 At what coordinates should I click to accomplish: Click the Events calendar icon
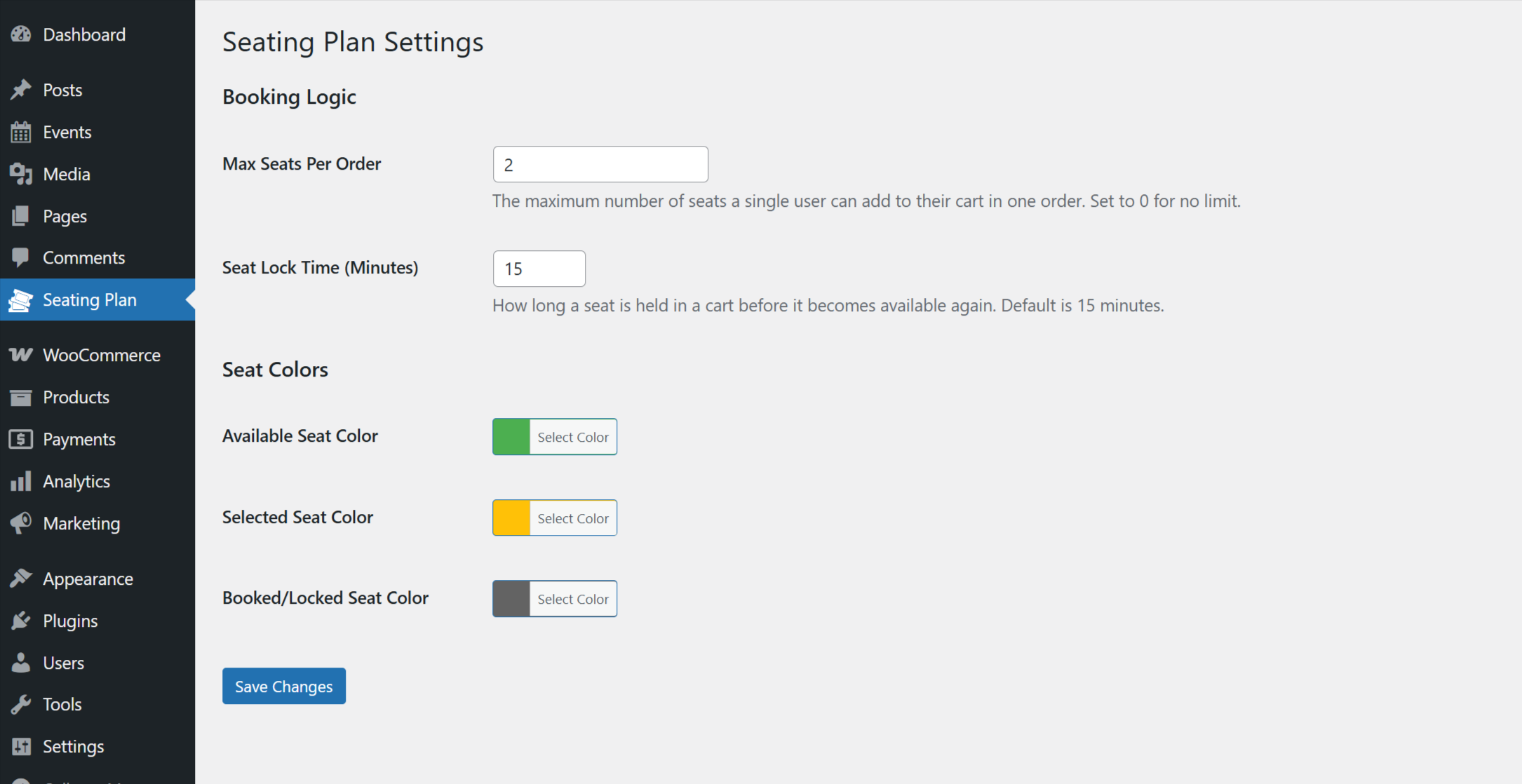pos(21,132)
